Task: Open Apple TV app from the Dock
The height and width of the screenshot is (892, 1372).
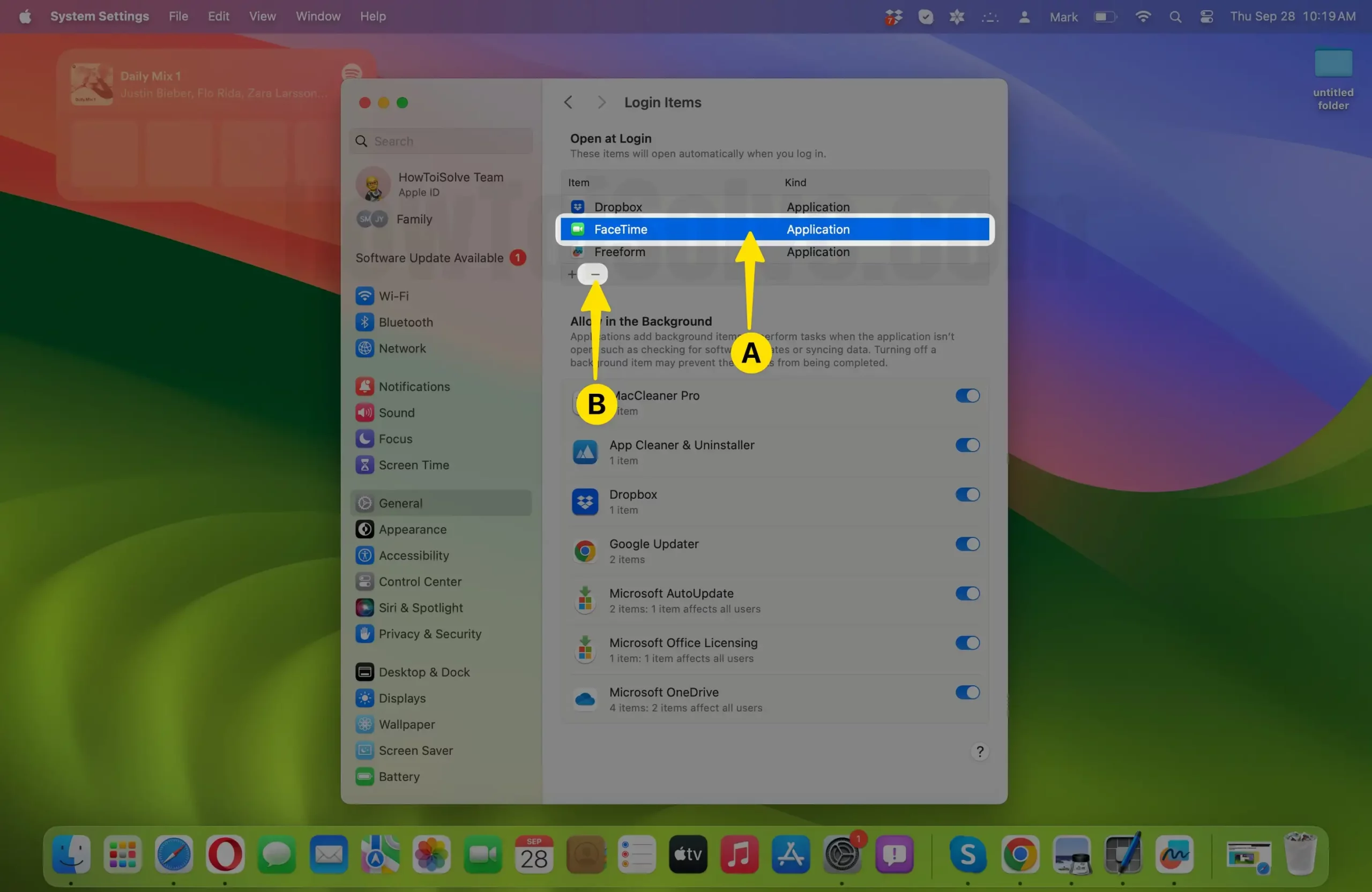Action: pyautogui.click(x=688, y=854)
